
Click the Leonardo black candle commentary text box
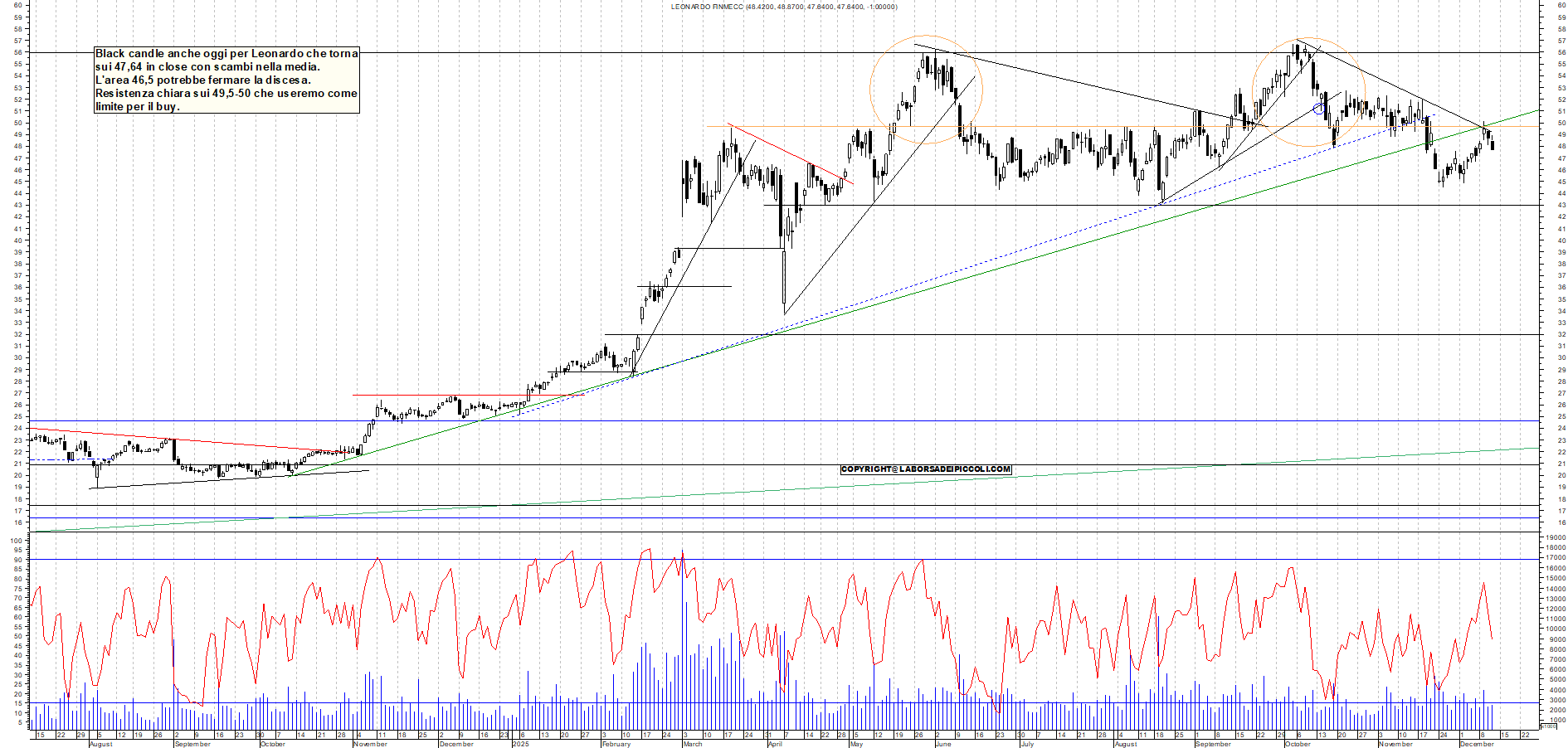point(226,80)
